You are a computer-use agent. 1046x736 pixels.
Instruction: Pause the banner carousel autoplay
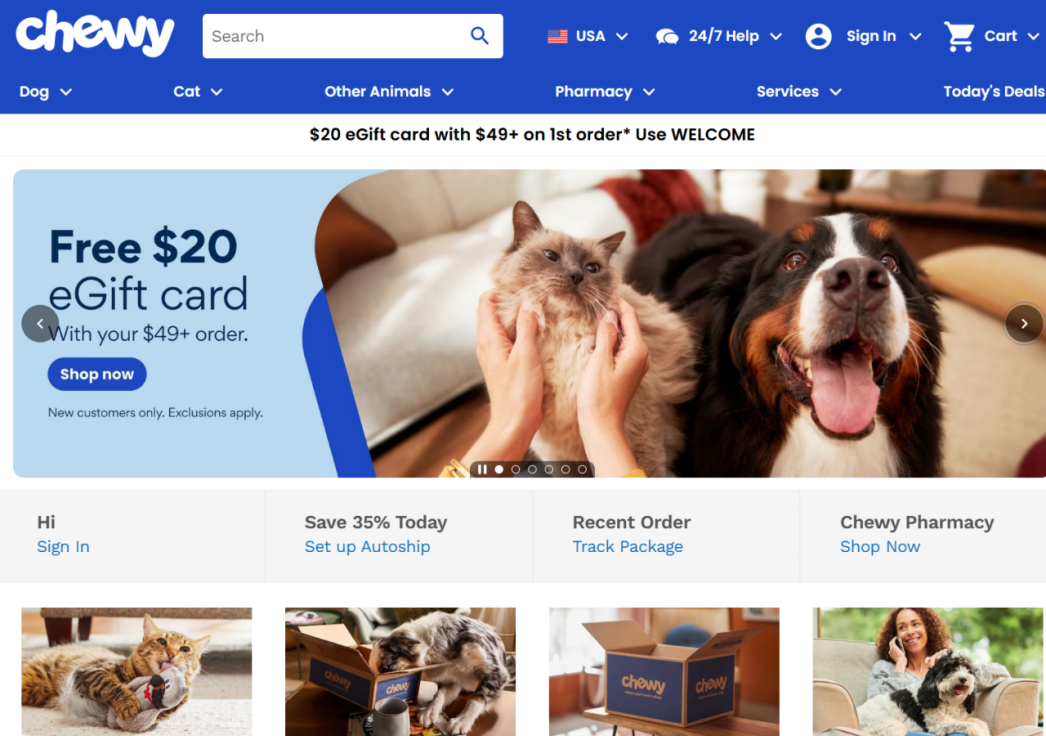[x=482, y=470]
